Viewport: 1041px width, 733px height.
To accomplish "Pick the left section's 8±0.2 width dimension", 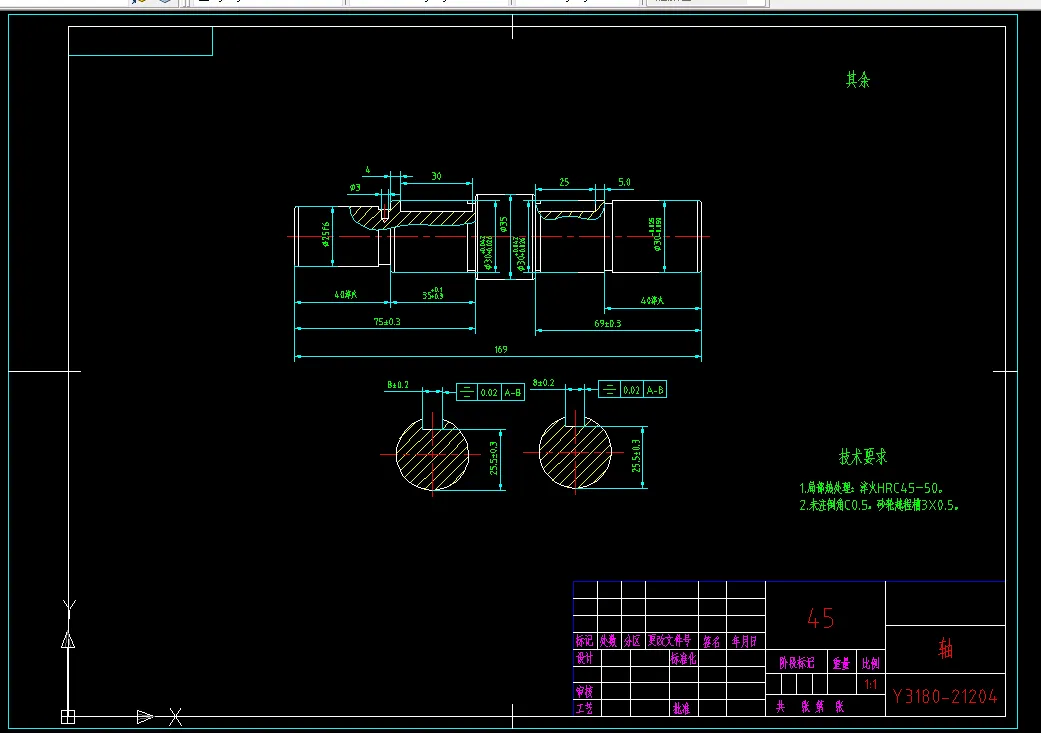I will [398, 384].
